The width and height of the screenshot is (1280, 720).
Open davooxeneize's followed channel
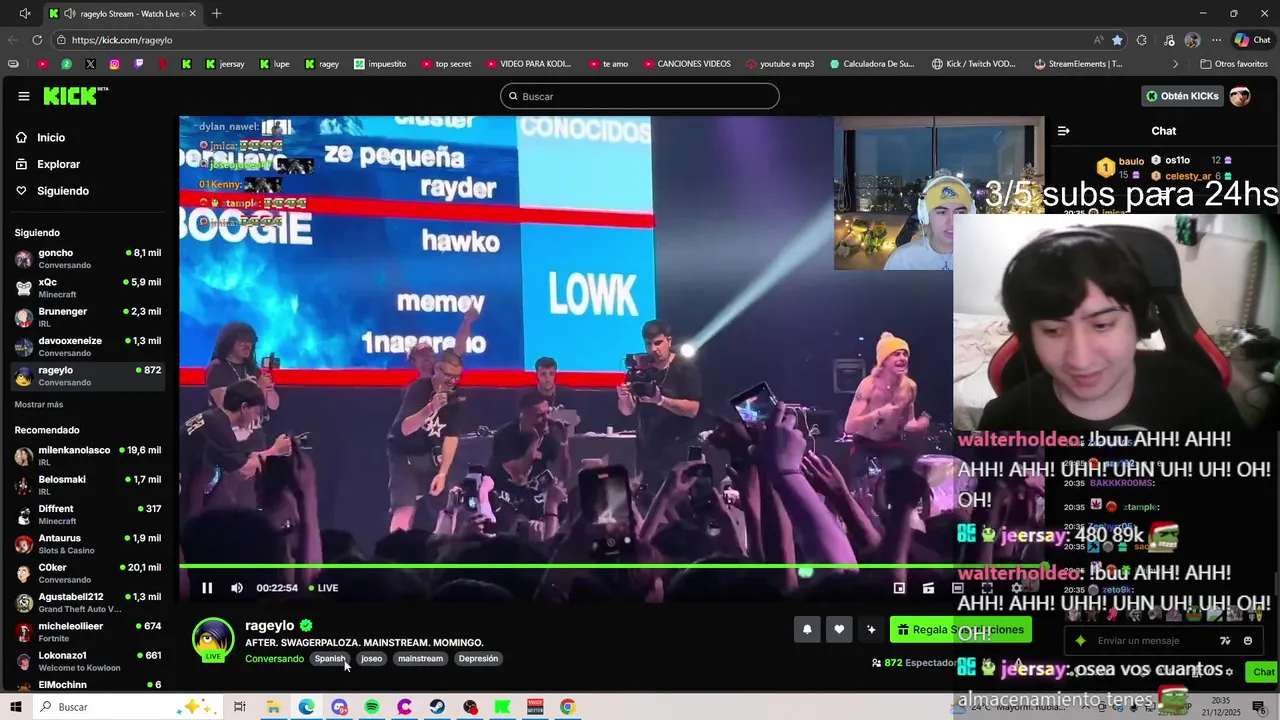click(x=87, y=346)
